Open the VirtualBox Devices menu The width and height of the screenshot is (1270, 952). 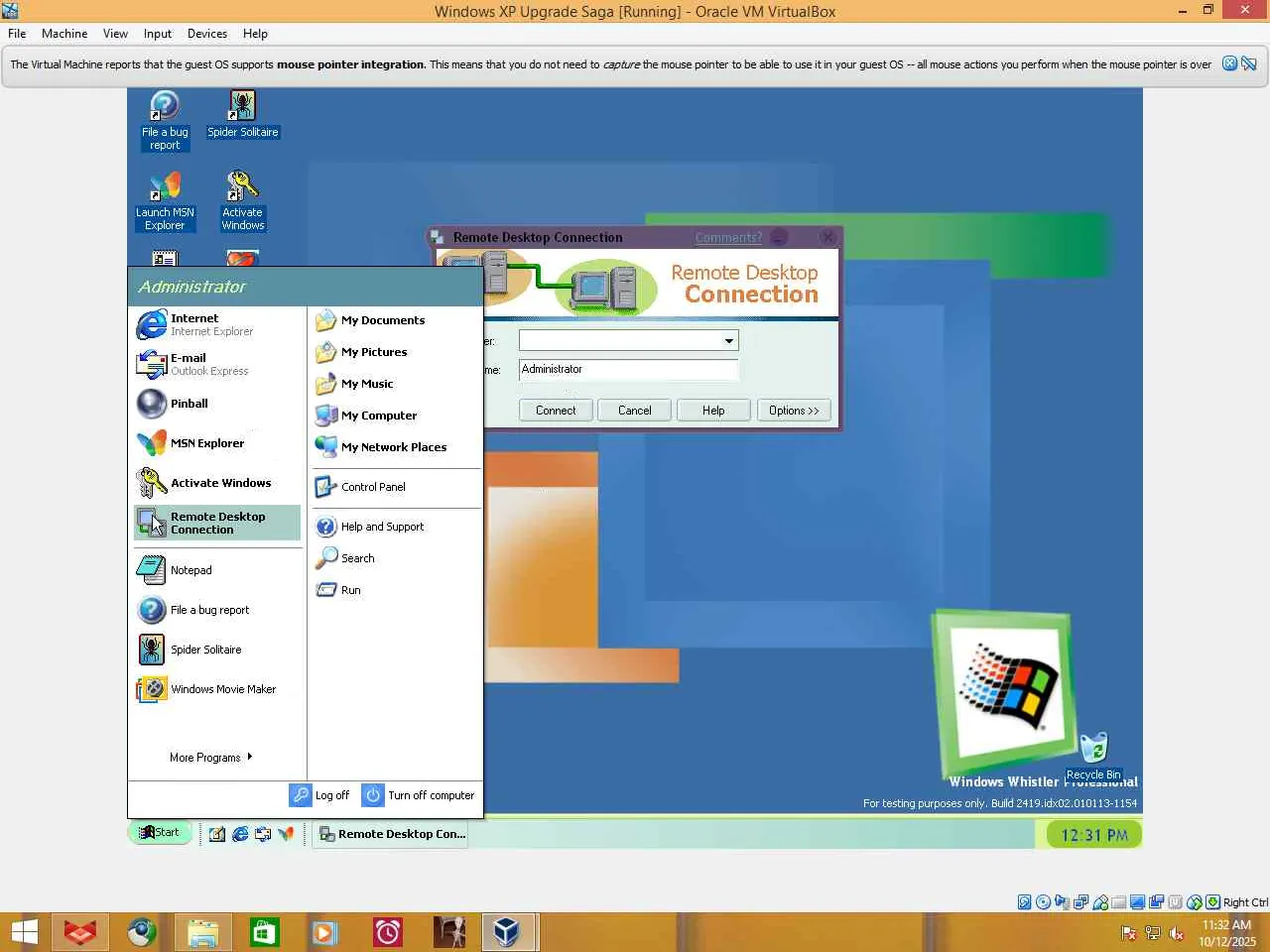pyautogui.click(x=206, y=34)
